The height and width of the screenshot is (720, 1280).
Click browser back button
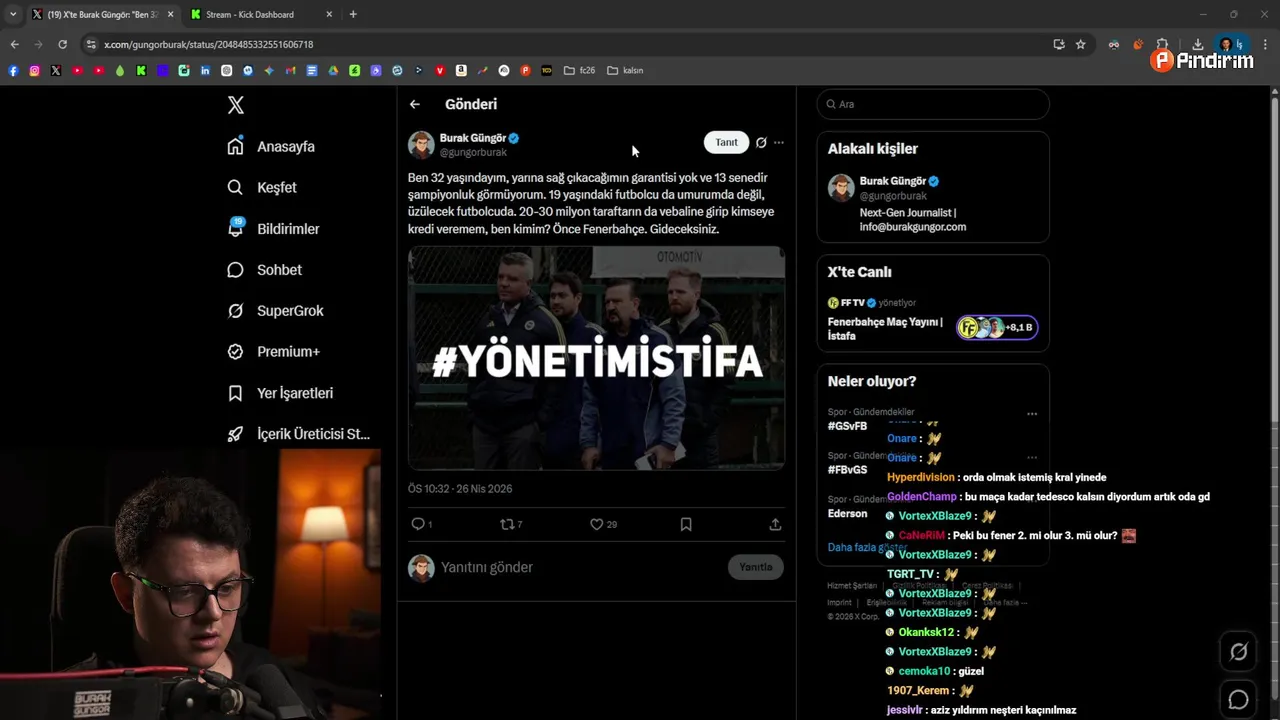(x=14, y=44)
